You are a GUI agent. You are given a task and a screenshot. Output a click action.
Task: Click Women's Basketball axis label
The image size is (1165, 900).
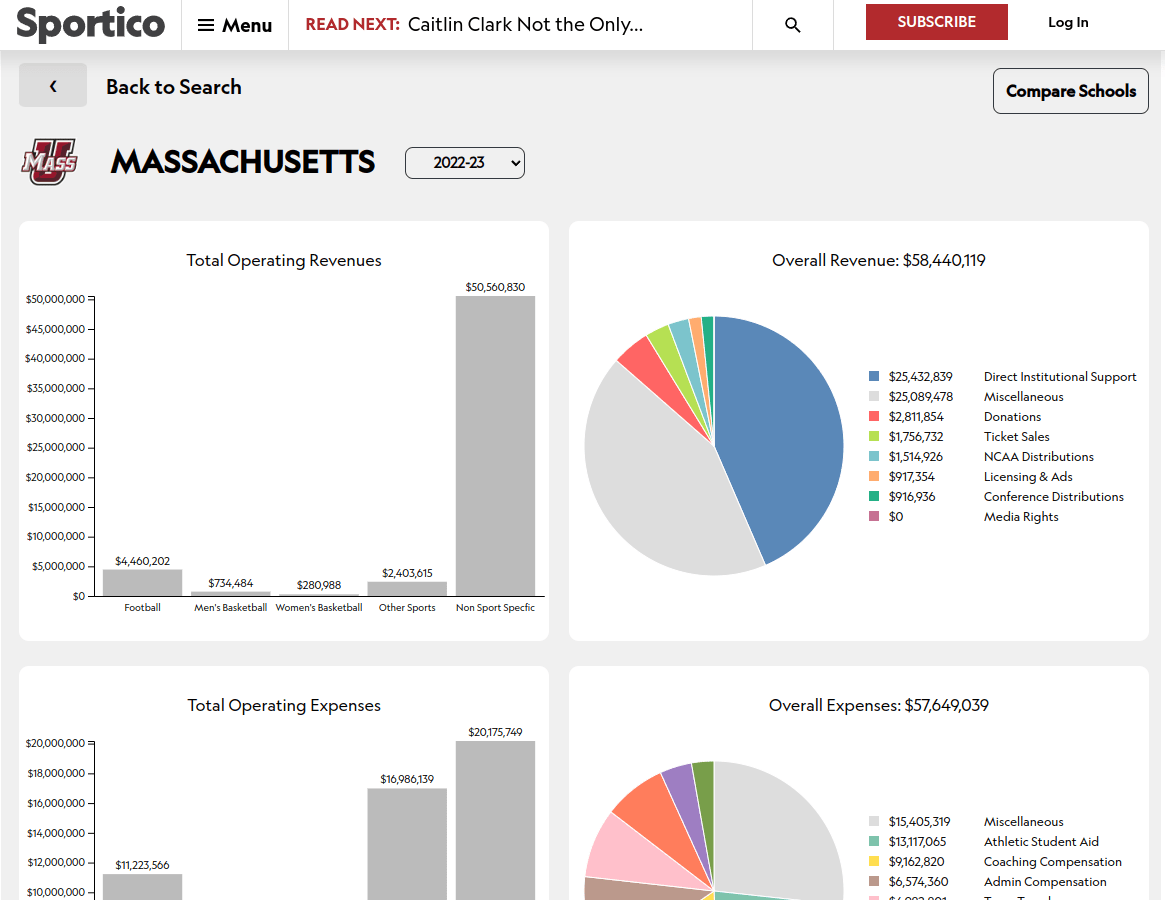319,607
